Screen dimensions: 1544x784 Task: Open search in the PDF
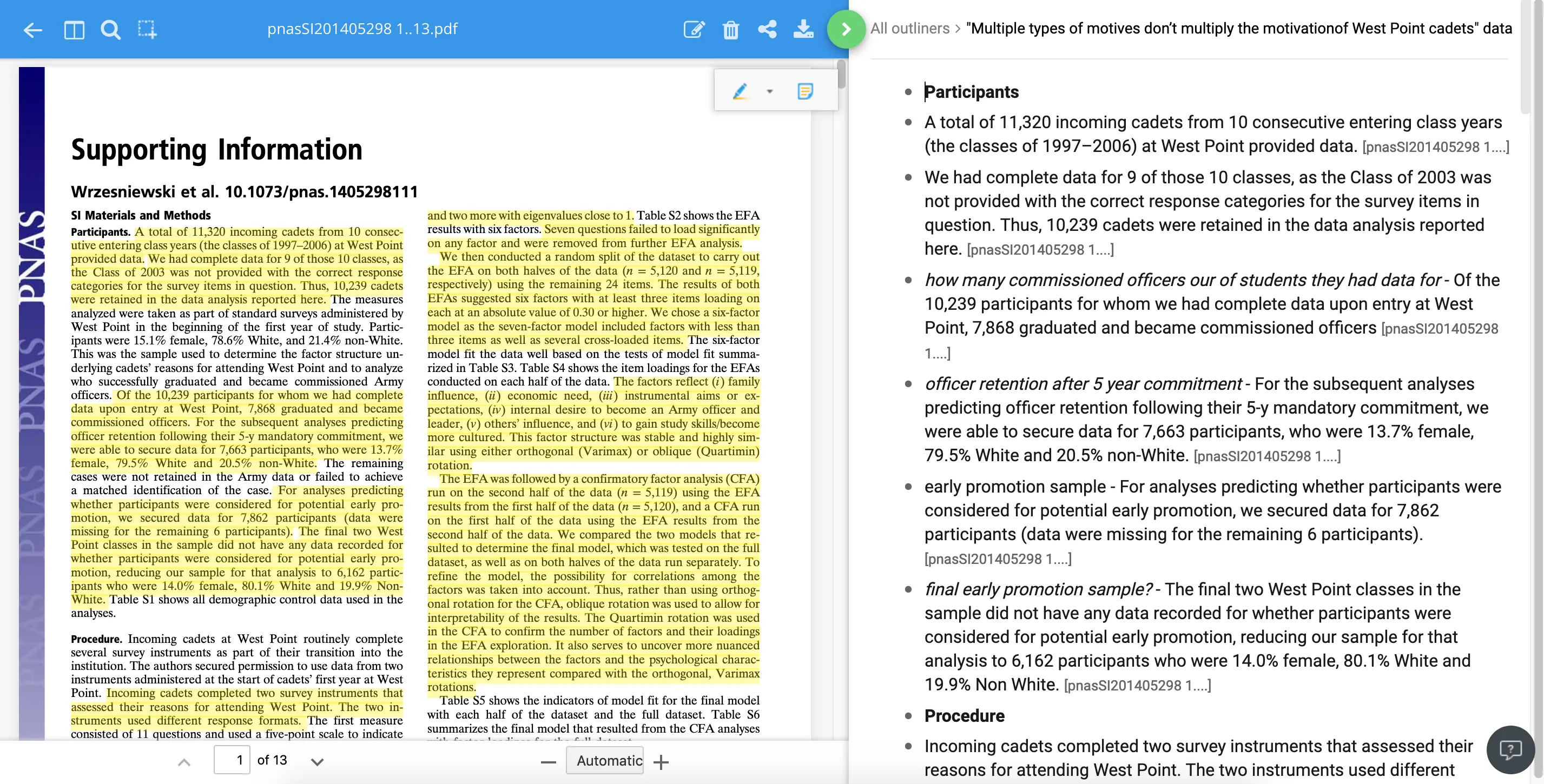point(110,29)
